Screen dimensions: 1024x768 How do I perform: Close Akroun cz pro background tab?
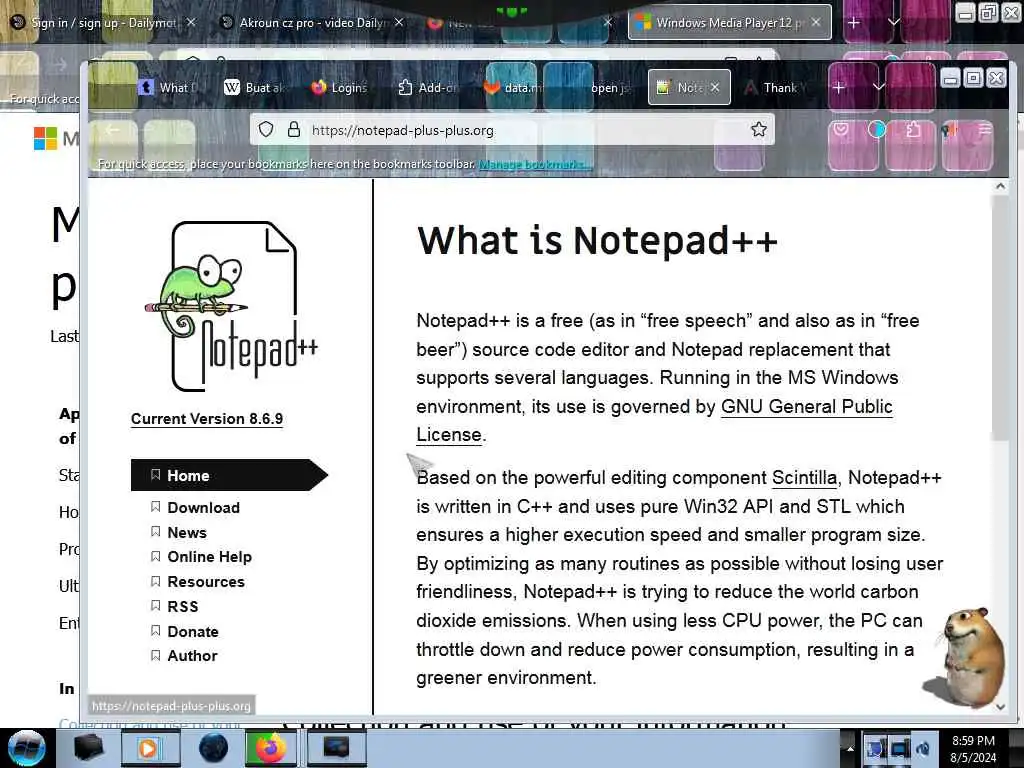pos(399,22)
